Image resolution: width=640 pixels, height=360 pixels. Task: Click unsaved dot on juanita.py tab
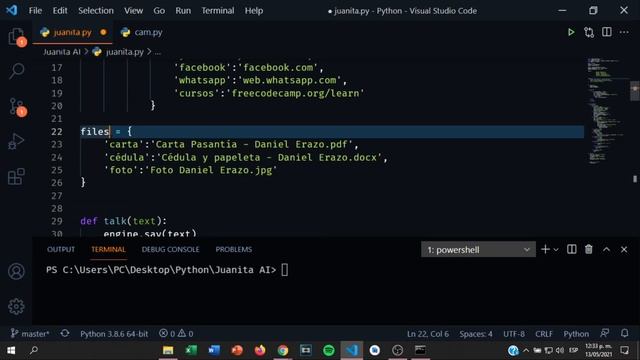pyautogui.click(x=103, y=32)
